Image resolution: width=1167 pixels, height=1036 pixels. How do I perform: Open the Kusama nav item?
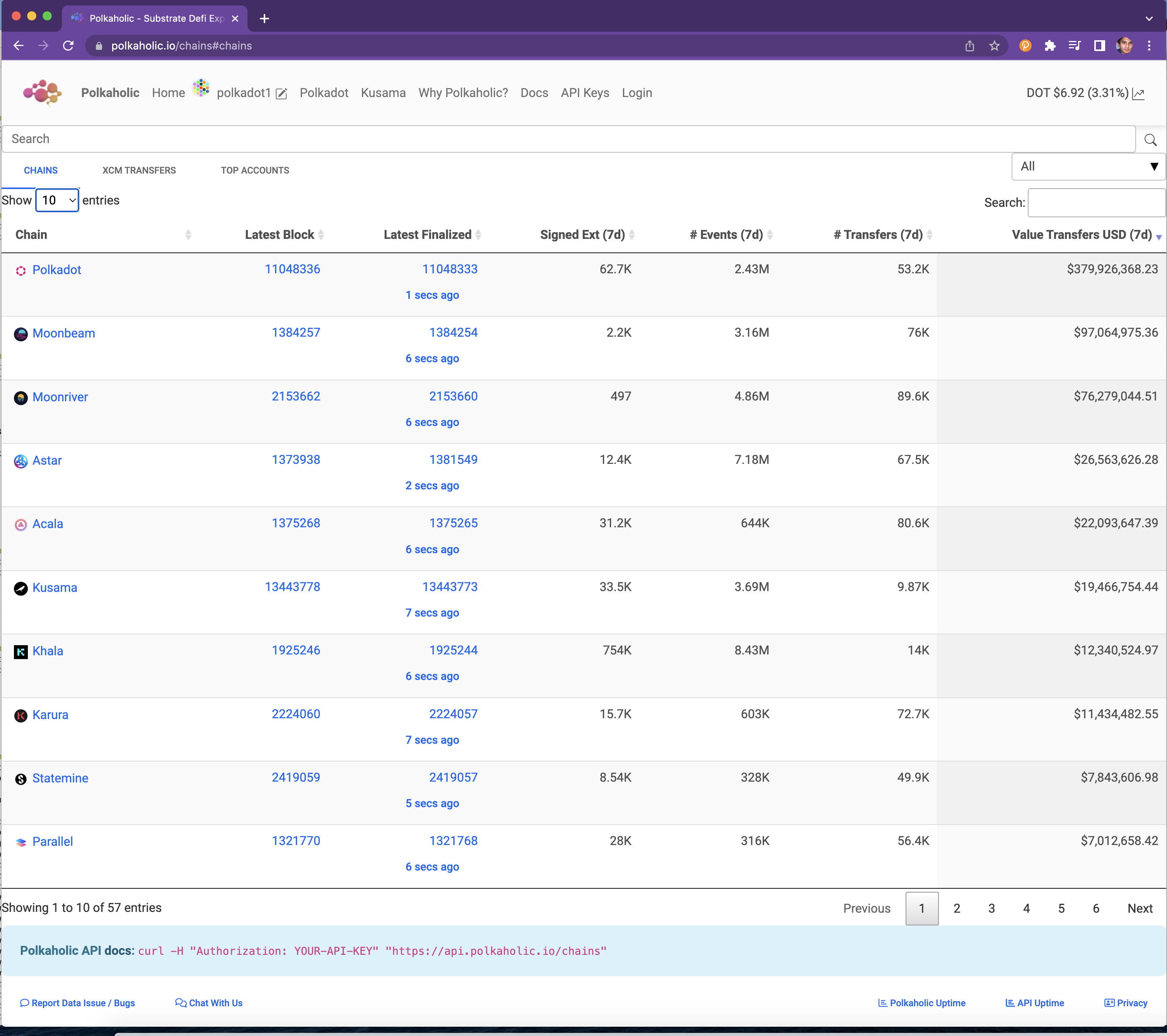[x=383, y=92]
